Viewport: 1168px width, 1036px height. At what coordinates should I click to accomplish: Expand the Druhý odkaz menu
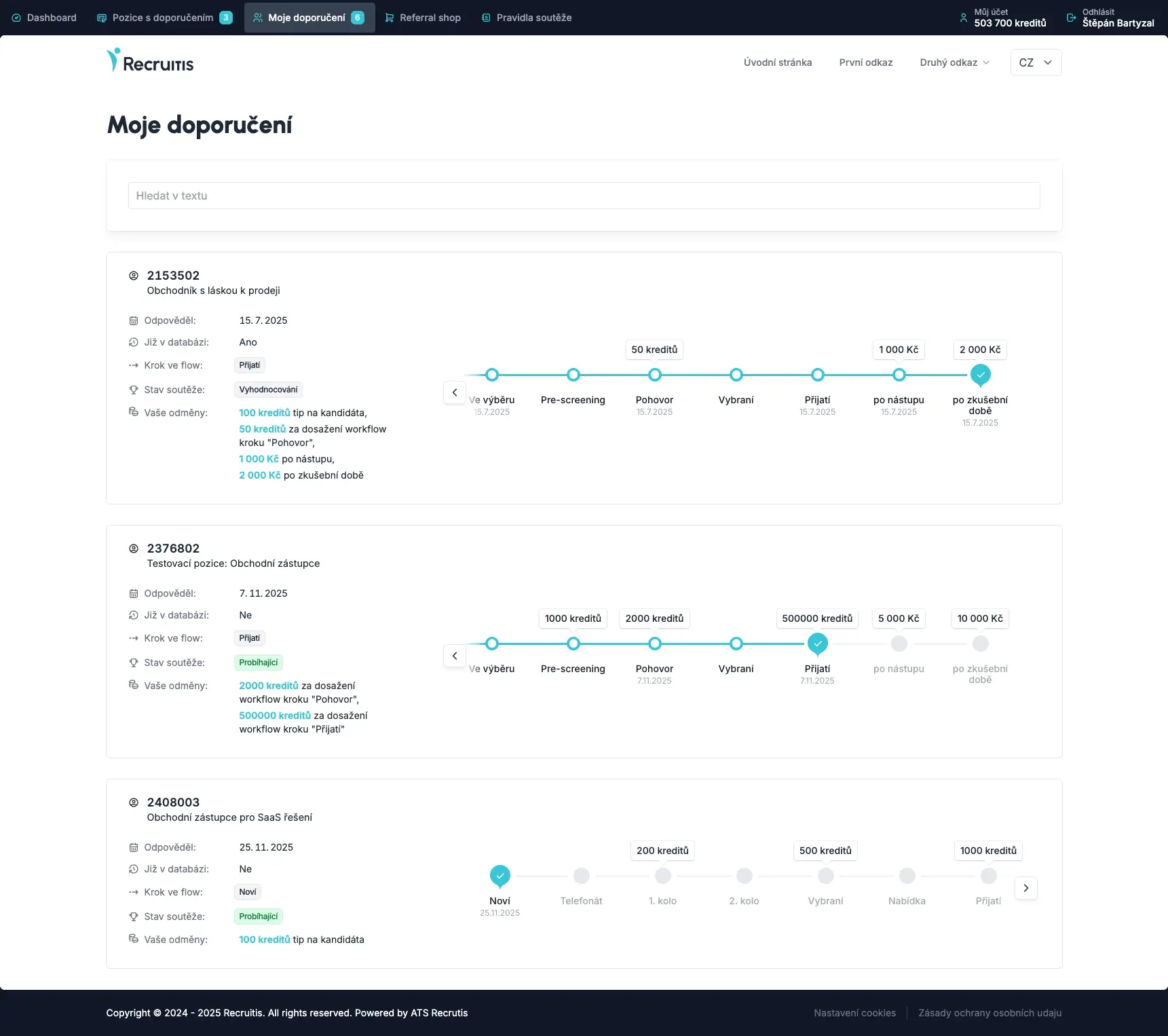pyautogui.click(x=955, y=62)
